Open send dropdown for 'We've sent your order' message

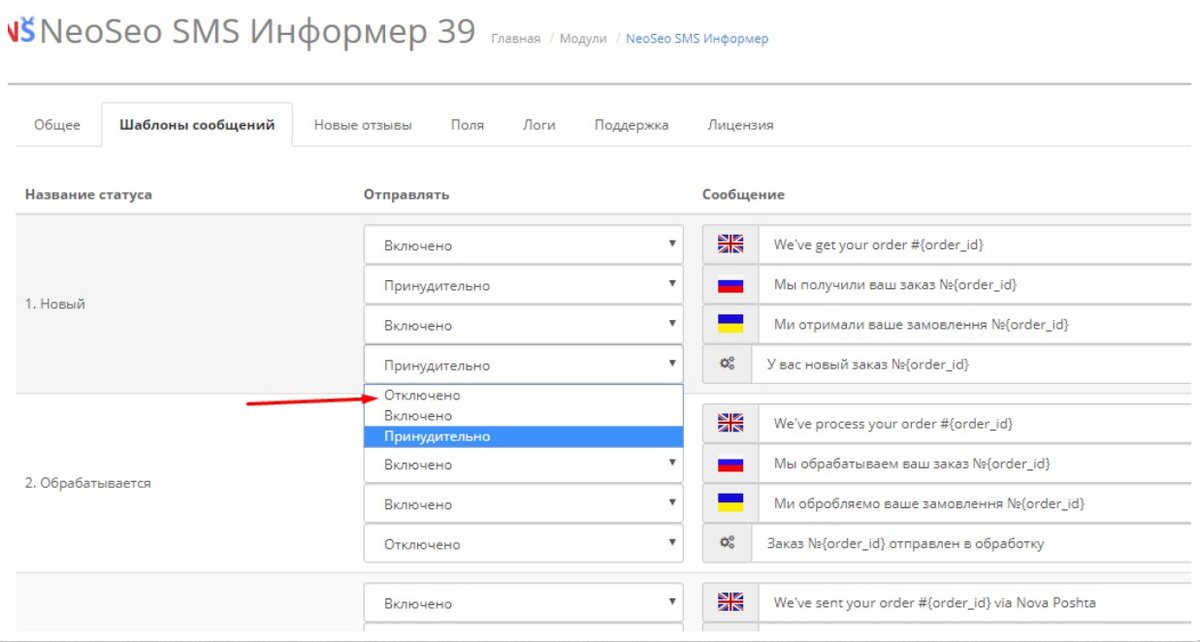[x=523, y=603]
